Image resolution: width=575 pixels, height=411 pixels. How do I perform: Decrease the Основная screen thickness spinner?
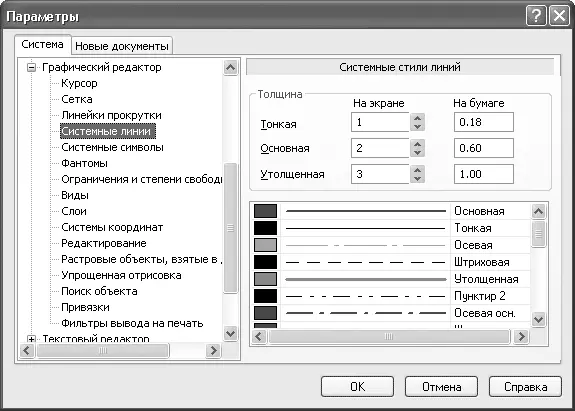(x=417, y=153)
